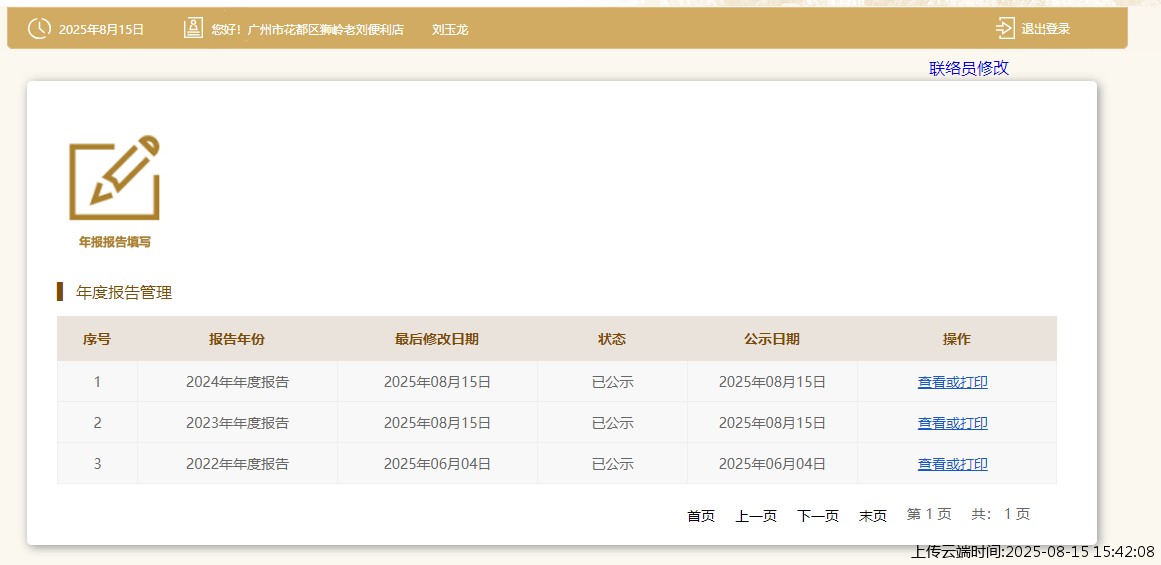This screenshot has width=1161, height=565.
Task: Click the 公示日期 column header
Action: click(772, 339)
